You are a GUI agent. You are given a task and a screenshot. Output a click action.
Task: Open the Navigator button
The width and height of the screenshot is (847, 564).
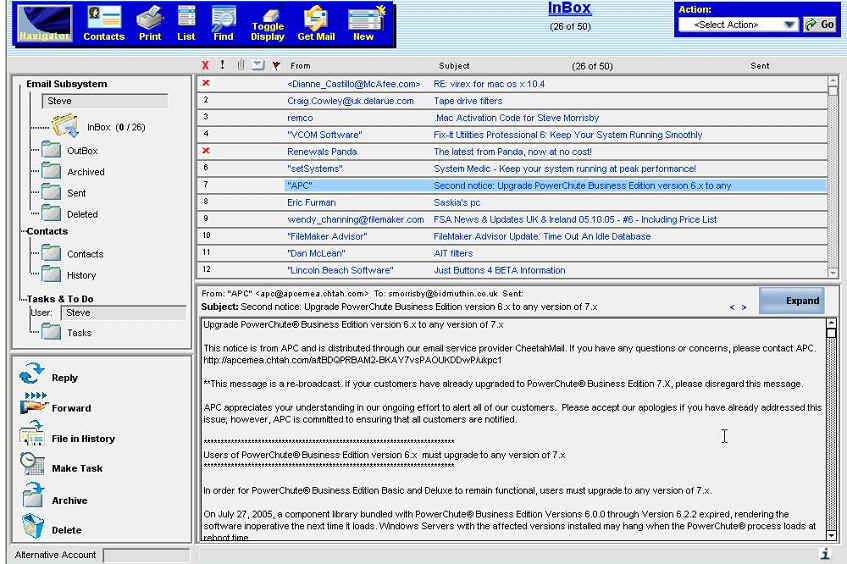tap(45, 24)
